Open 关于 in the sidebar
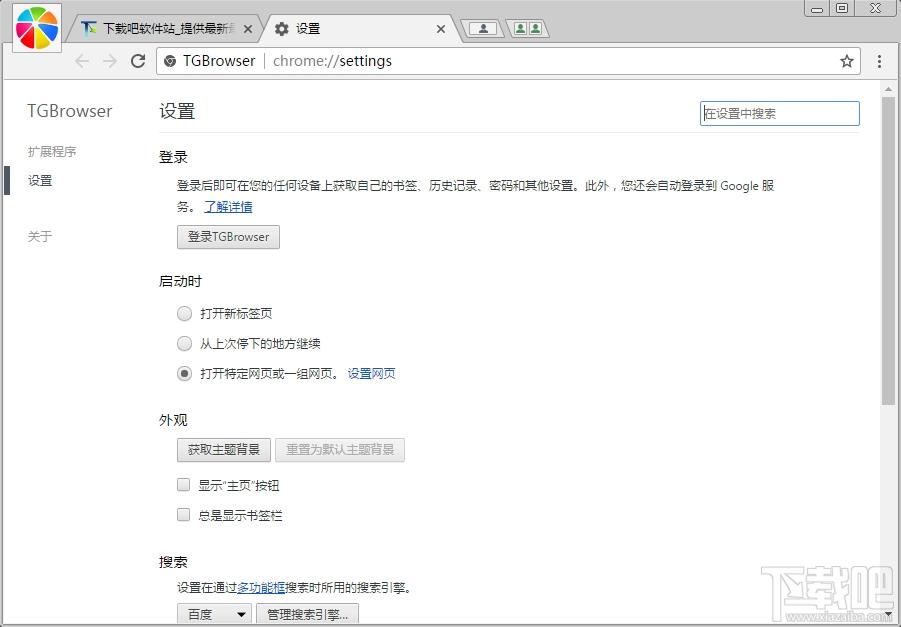The image size is (901, 627). [x=40, y=236]
